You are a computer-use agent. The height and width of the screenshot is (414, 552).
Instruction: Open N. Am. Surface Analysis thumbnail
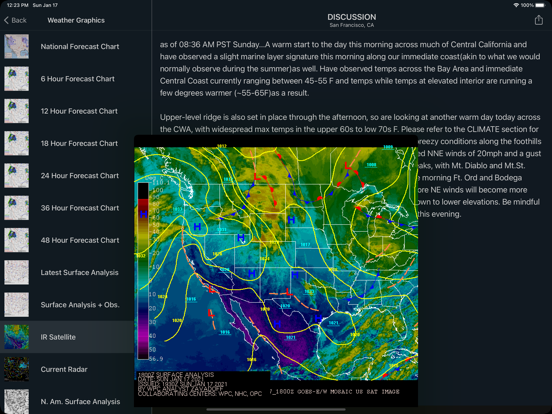click(17, 401)
